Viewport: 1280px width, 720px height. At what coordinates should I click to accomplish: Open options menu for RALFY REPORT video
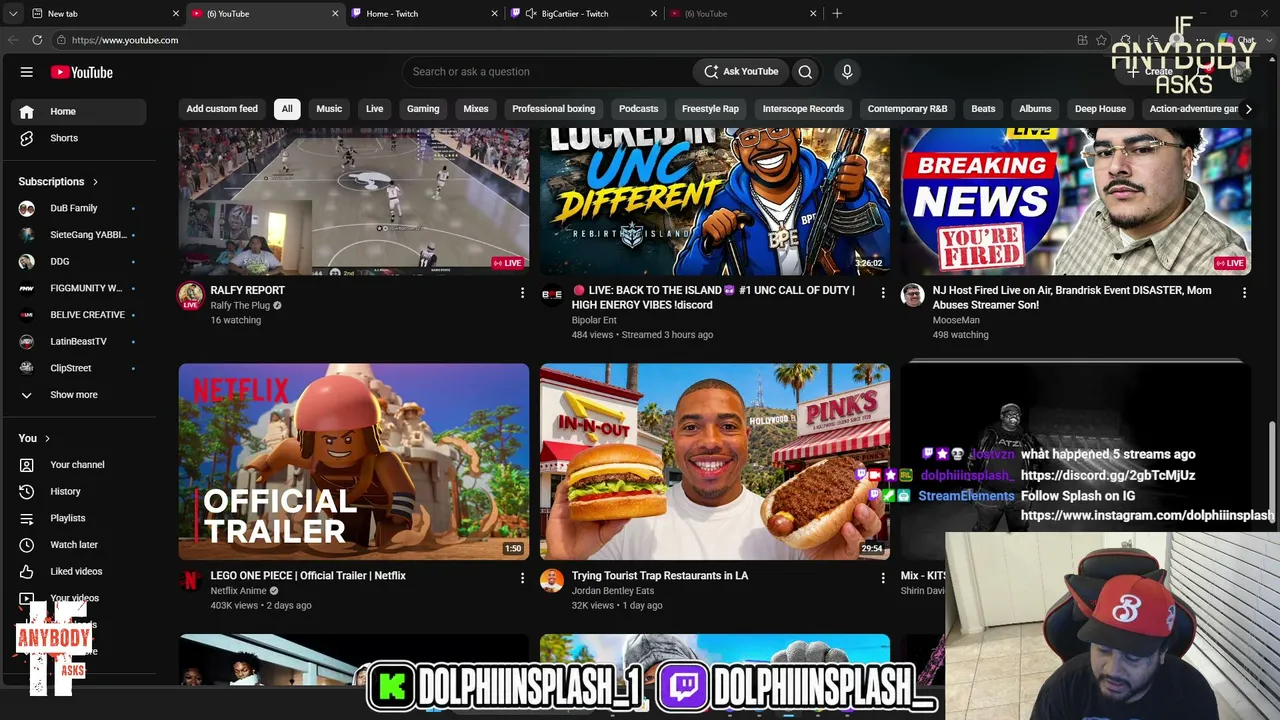(x=522, y=293)
